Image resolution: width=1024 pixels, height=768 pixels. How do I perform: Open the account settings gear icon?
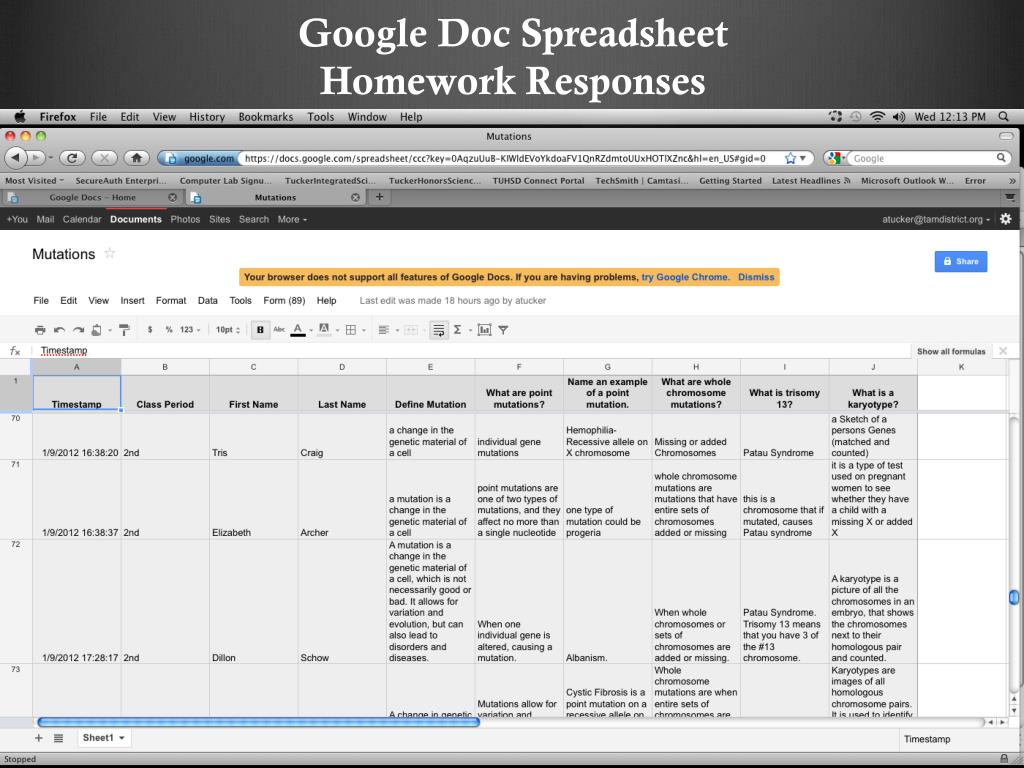point(1006,219)
